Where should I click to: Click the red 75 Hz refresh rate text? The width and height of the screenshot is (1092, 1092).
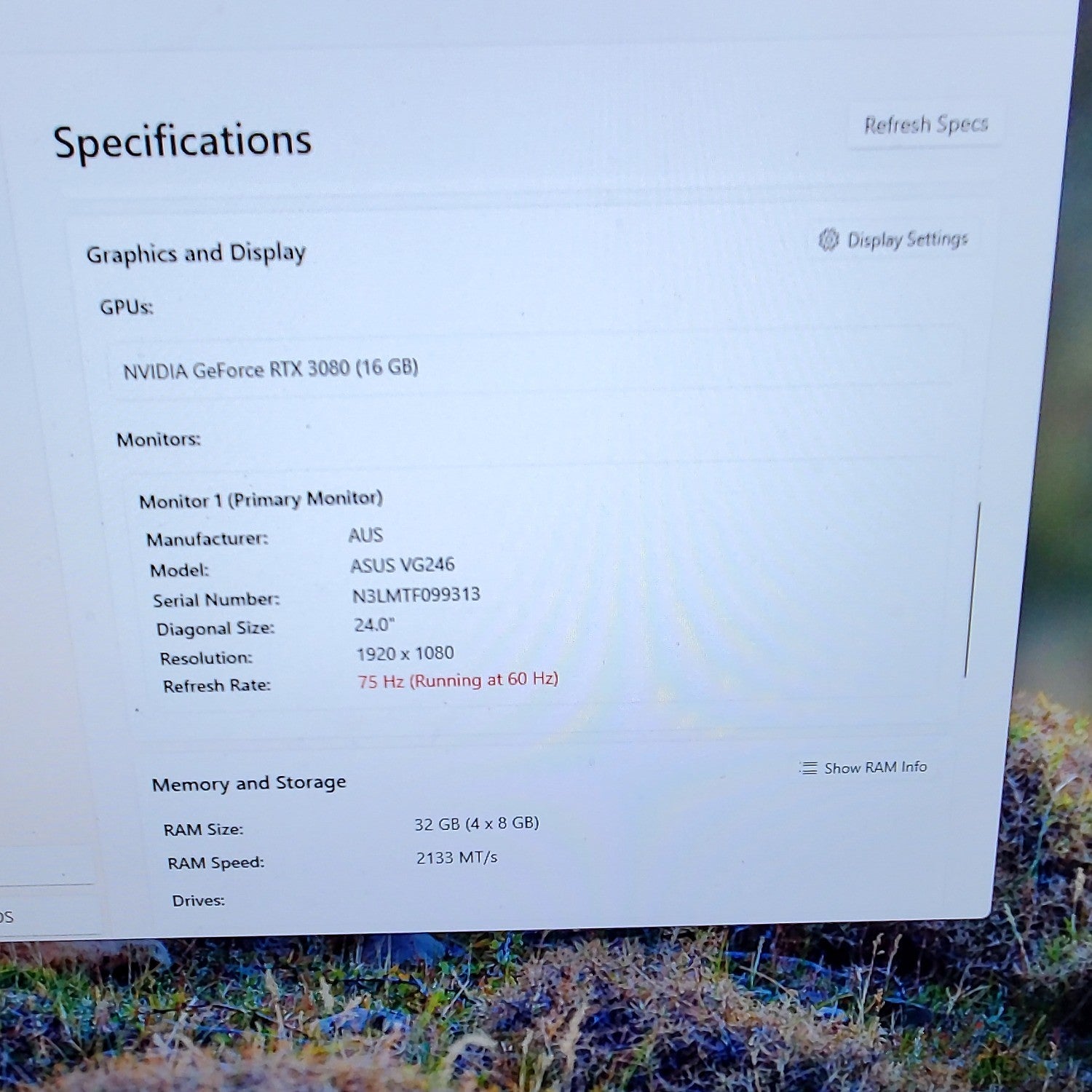[458, 680]
